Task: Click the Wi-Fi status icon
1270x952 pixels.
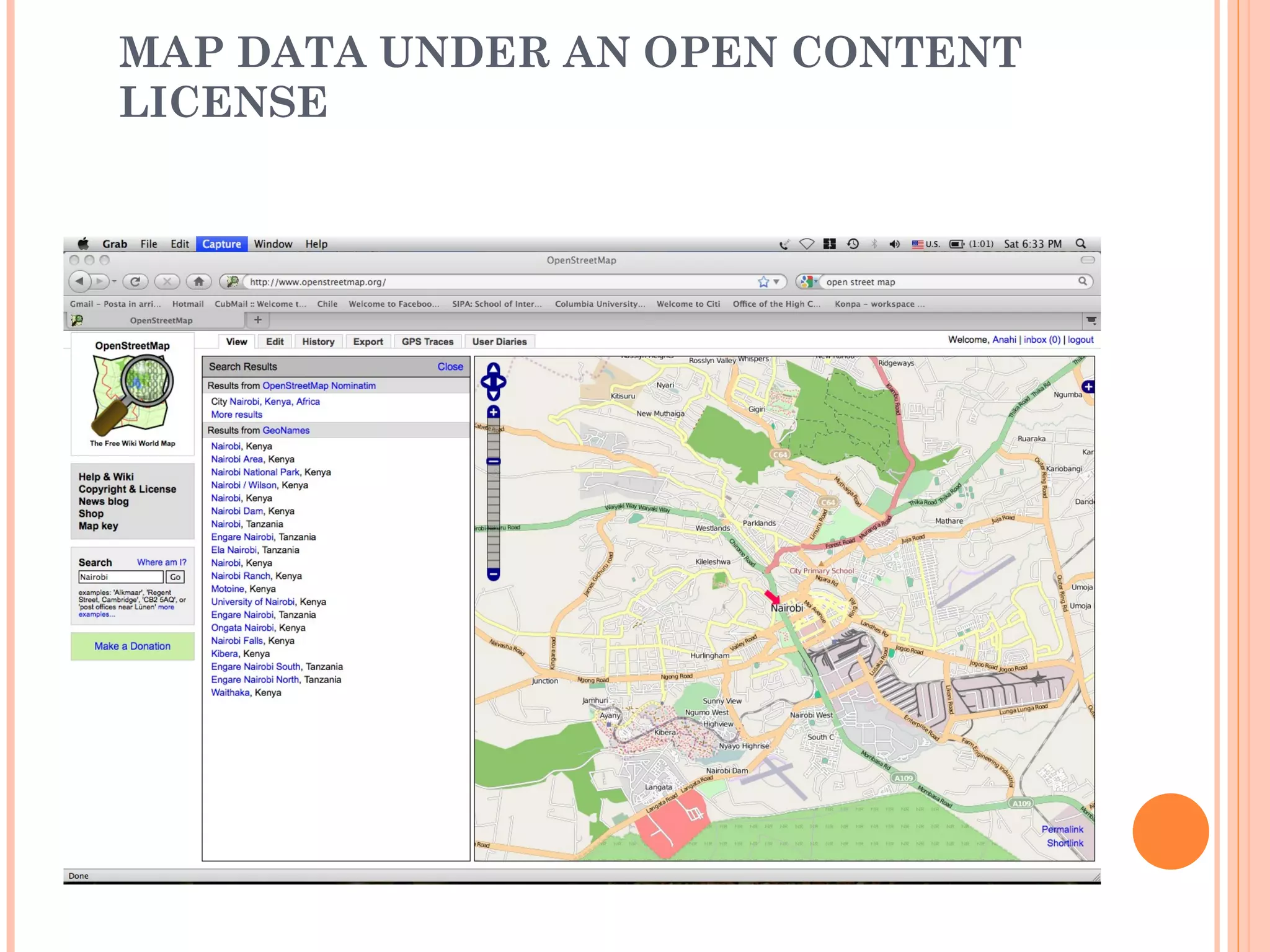Action: (x=807, y=244)
